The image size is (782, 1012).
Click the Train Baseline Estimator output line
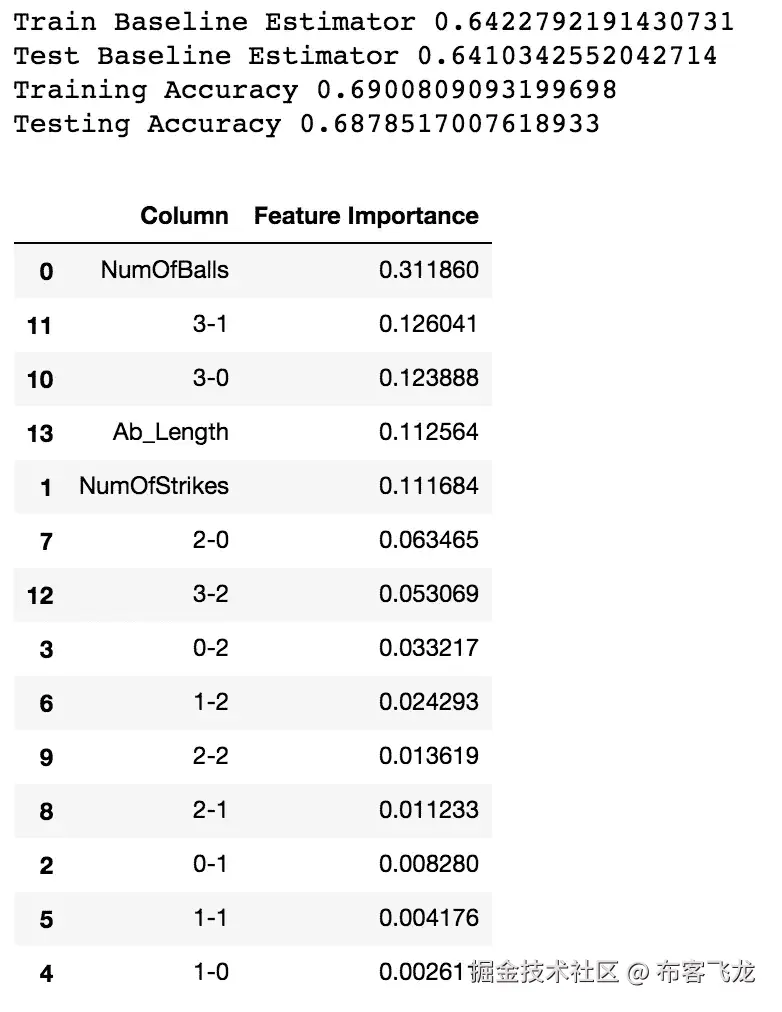pos(373,21)
